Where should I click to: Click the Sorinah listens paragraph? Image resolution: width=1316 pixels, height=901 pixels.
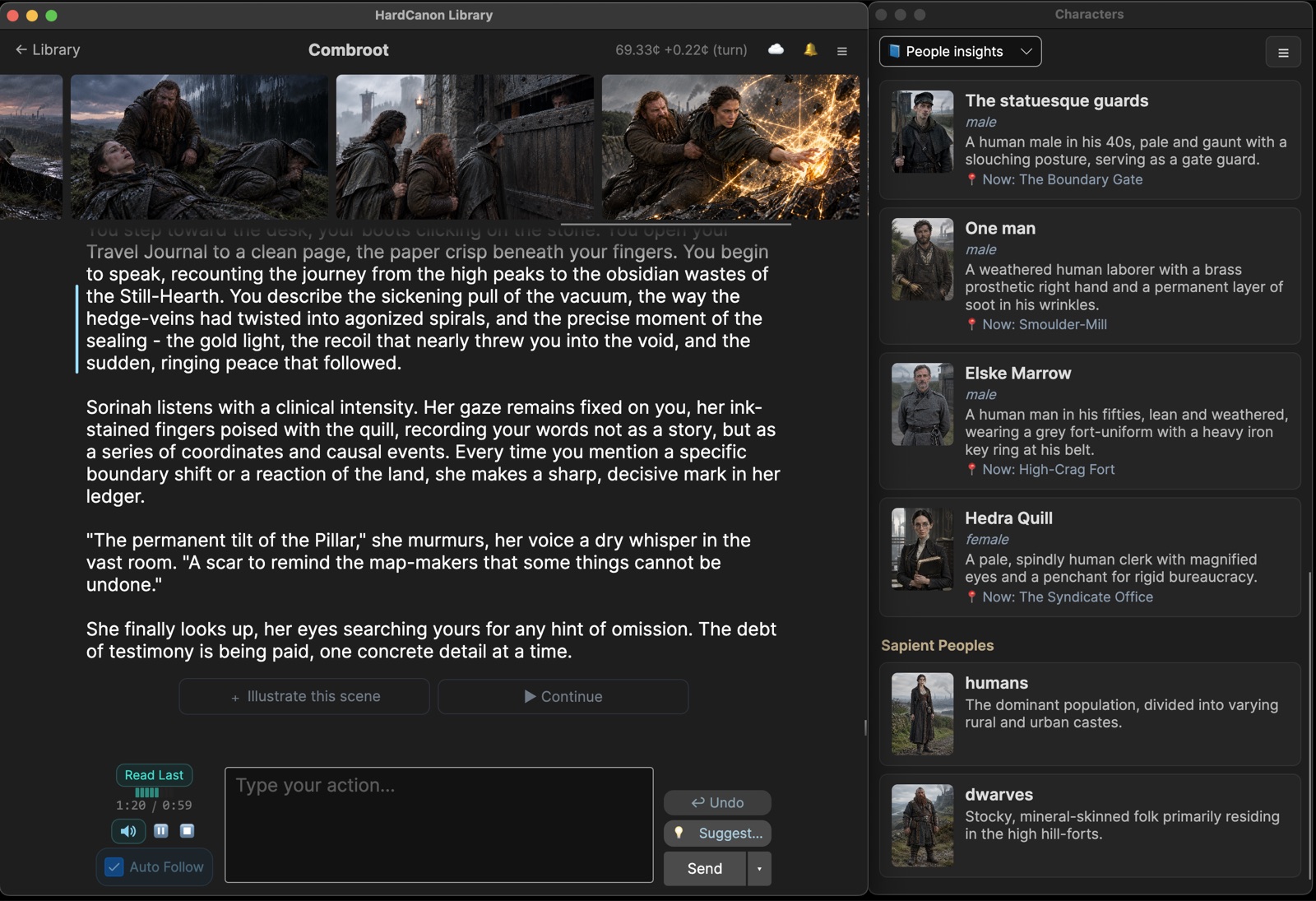point(433,452)
